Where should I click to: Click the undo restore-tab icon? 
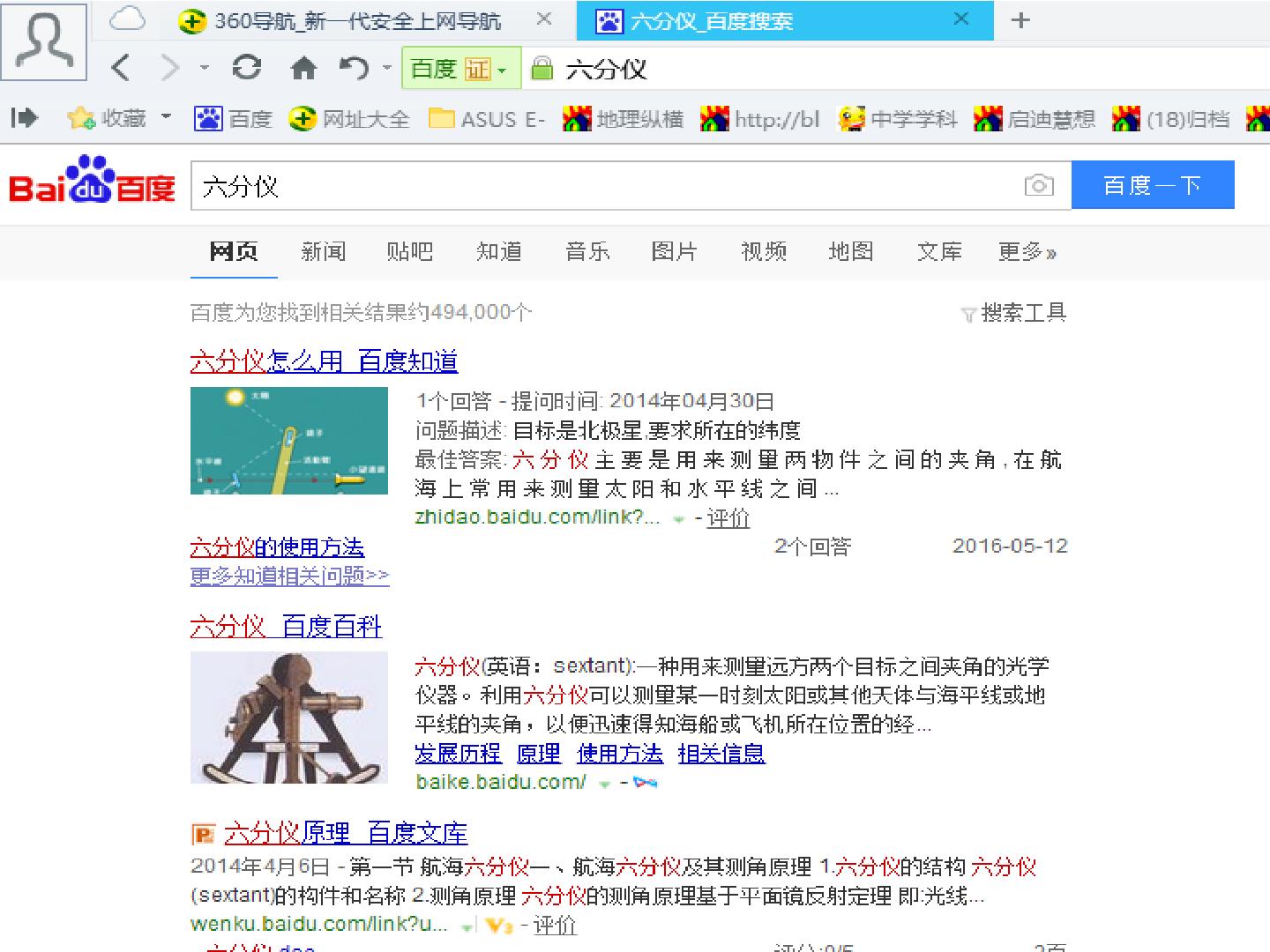pyautogui.click(x=355, y=68)
